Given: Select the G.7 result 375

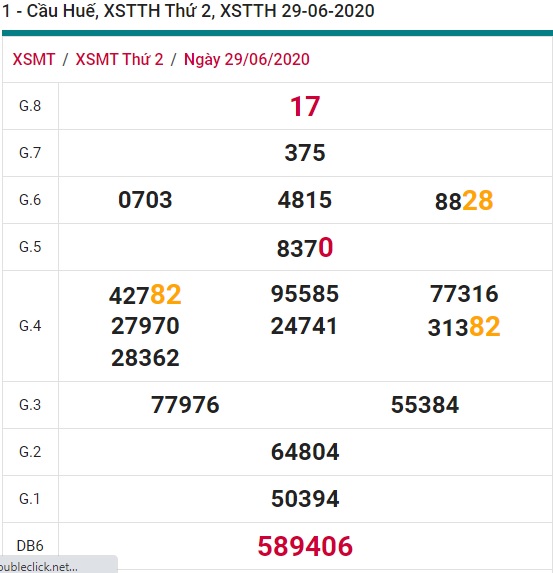Looking at the screenshot, I should [x=305, y=152].
